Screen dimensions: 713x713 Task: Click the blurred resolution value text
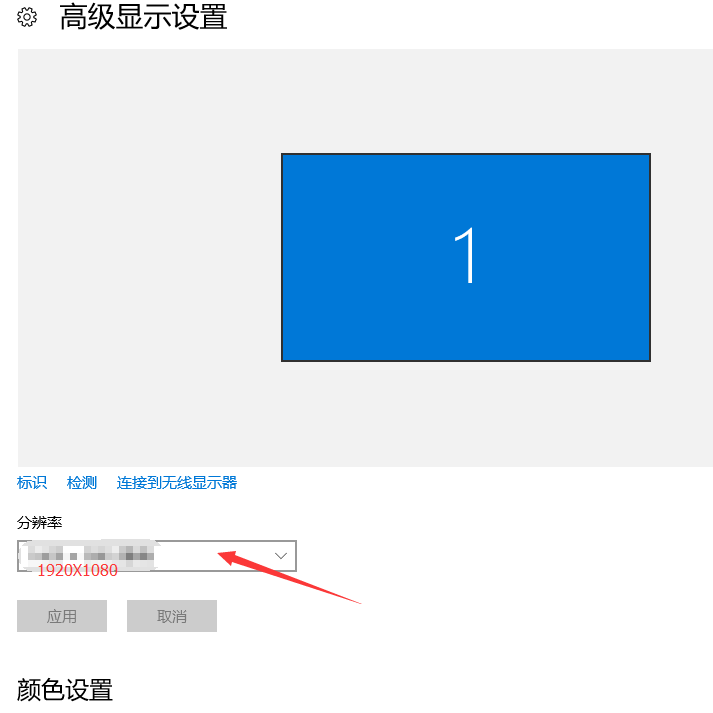91,555
